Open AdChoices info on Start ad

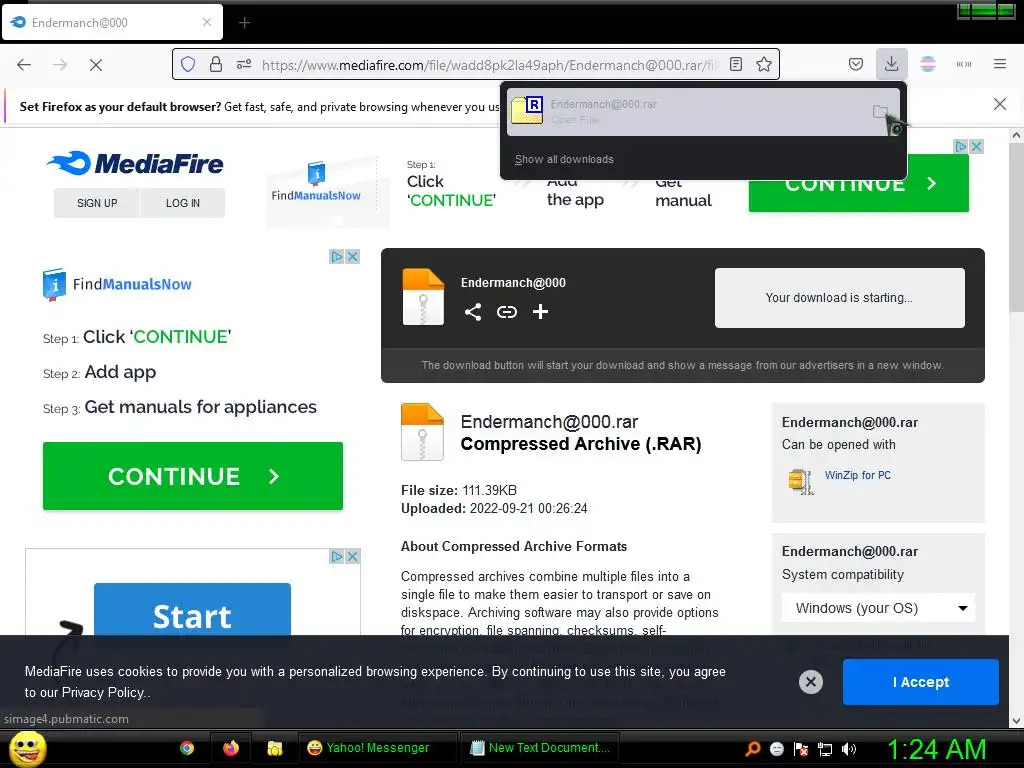pos(336,556)
